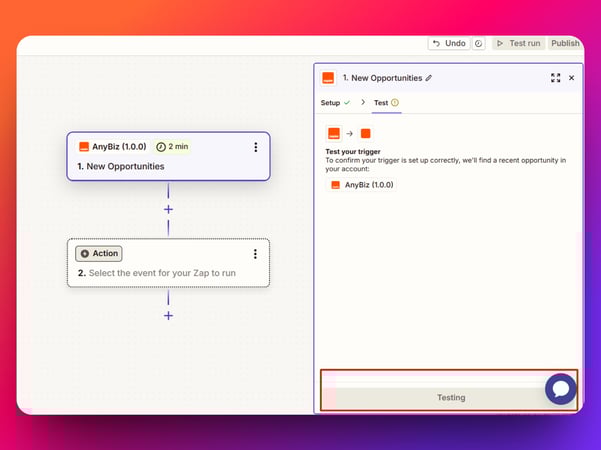Start a Test run

click(x=518, y=43)
